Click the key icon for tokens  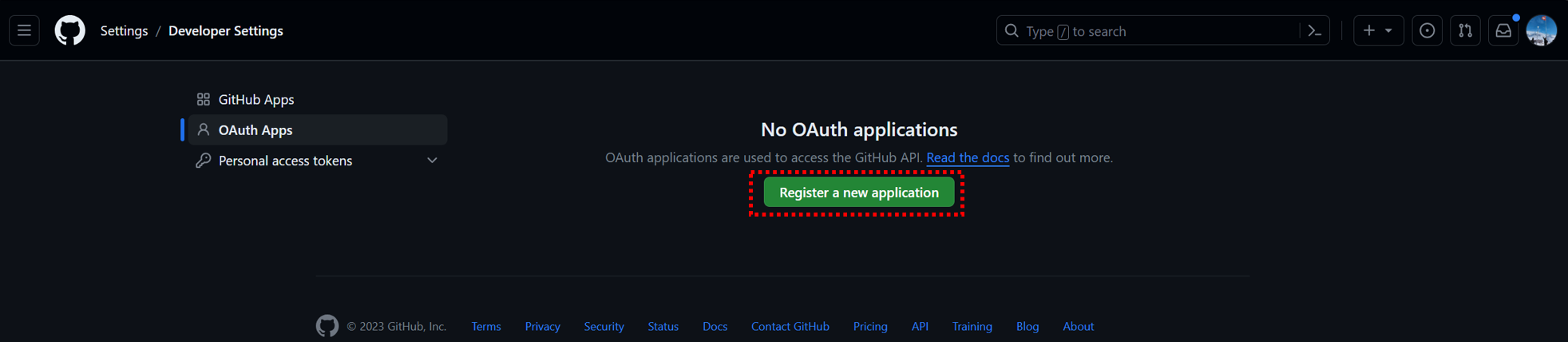204,161
